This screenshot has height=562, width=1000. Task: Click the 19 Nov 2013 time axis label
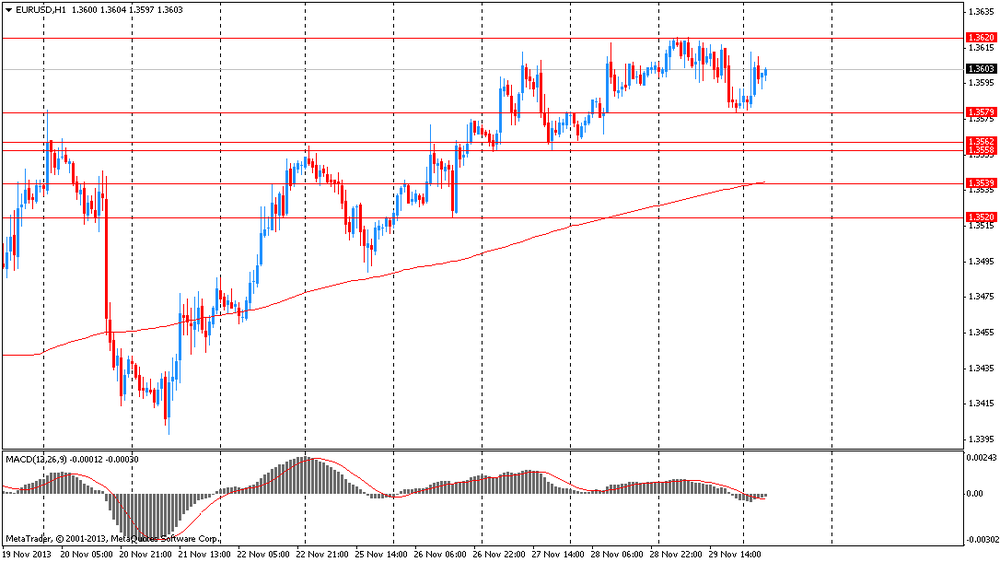pos(27,554)
